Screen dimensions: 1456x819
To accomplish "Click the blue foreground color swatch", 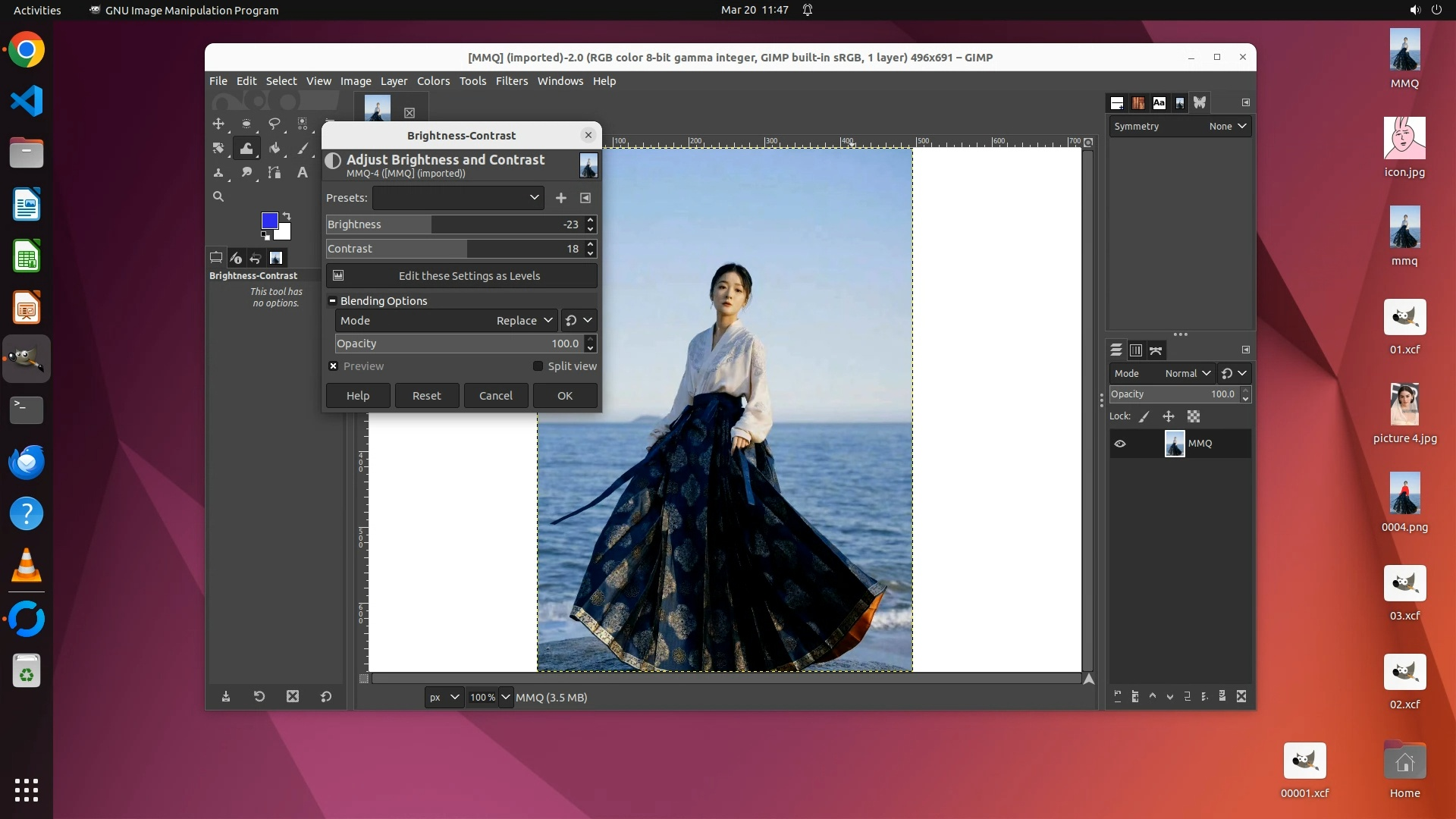I will [x=268, y=220].
